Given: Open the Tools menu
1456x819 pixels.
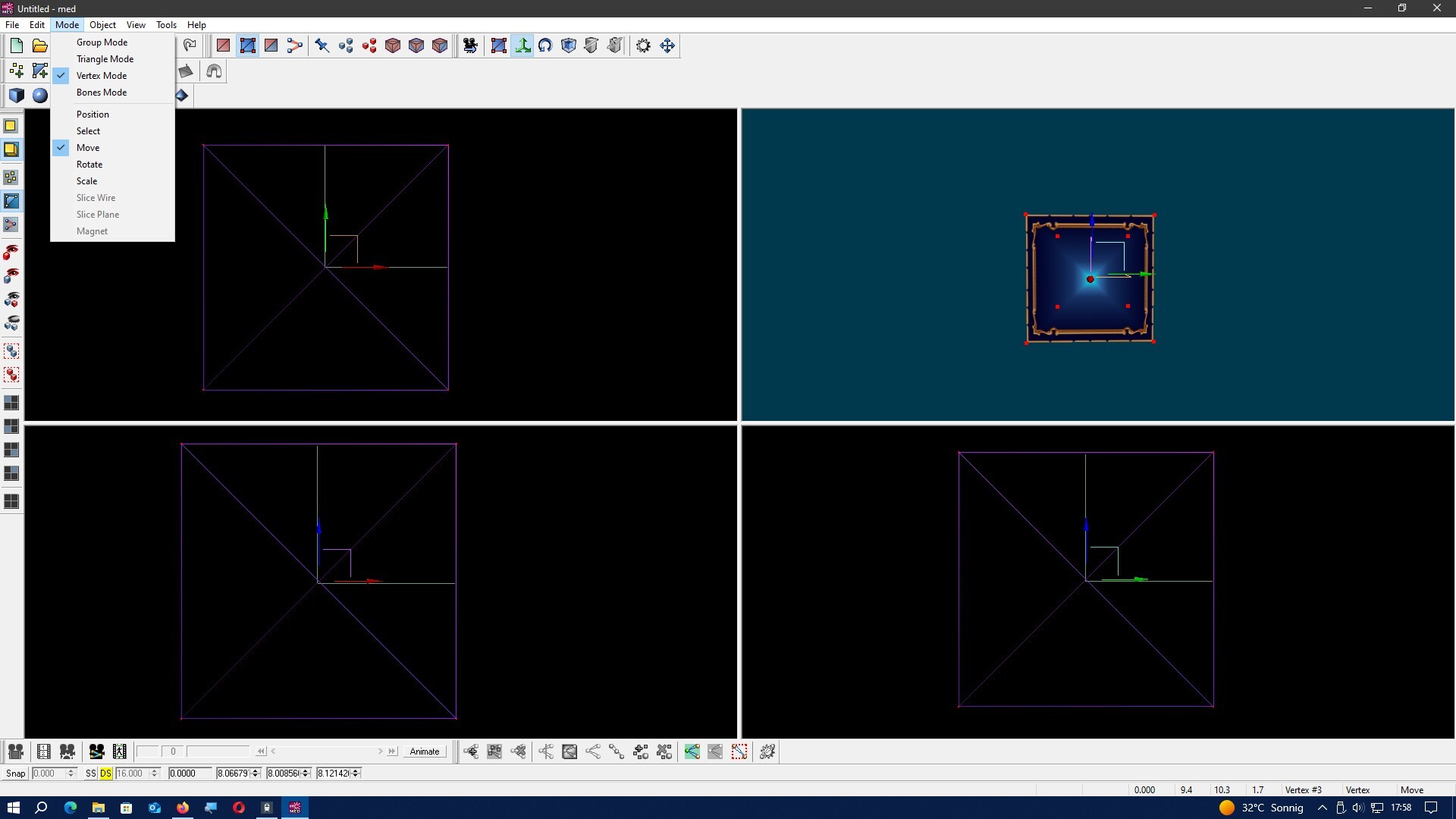Looking at the screenshot, I should 166,25.
